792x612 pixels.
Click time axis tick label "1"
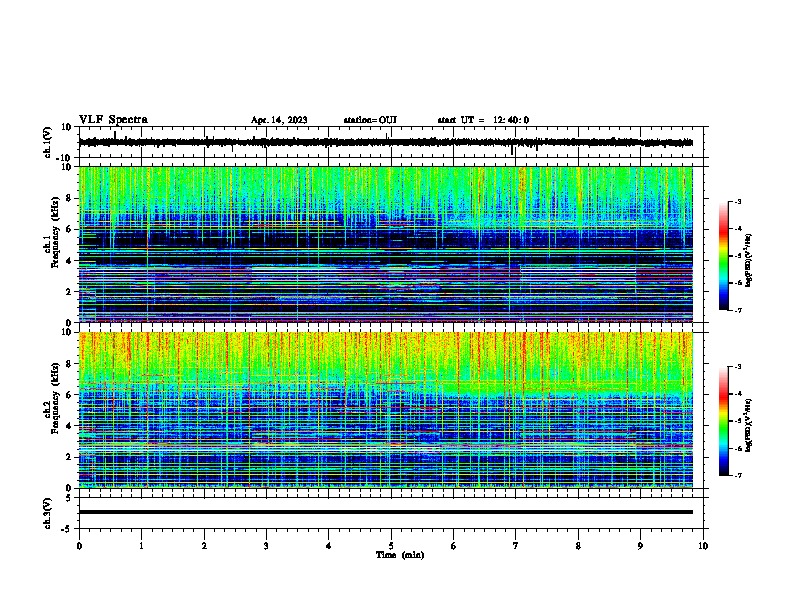[141, 546]
